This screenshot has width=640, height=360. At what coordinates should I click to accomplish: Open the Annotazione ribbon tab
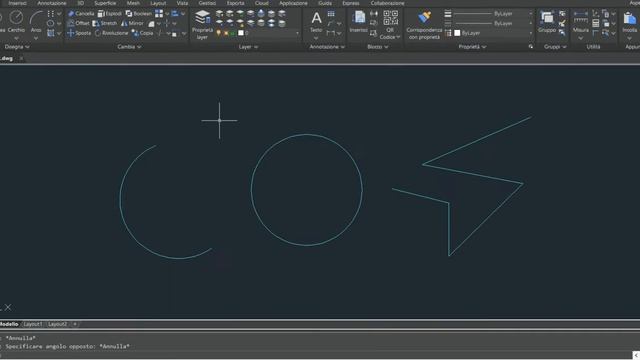[x=51, y=3]
